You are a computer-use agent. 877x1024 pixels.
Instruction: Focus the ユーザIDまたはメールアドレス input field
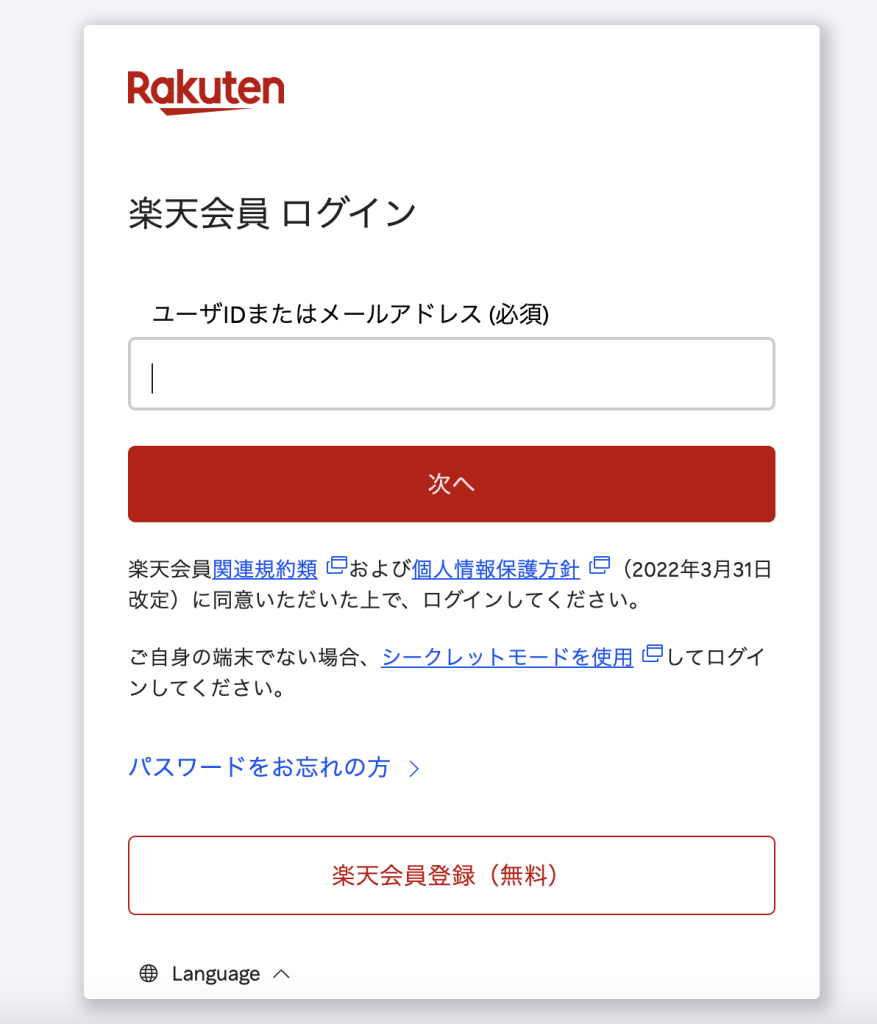tap(450, 374)
